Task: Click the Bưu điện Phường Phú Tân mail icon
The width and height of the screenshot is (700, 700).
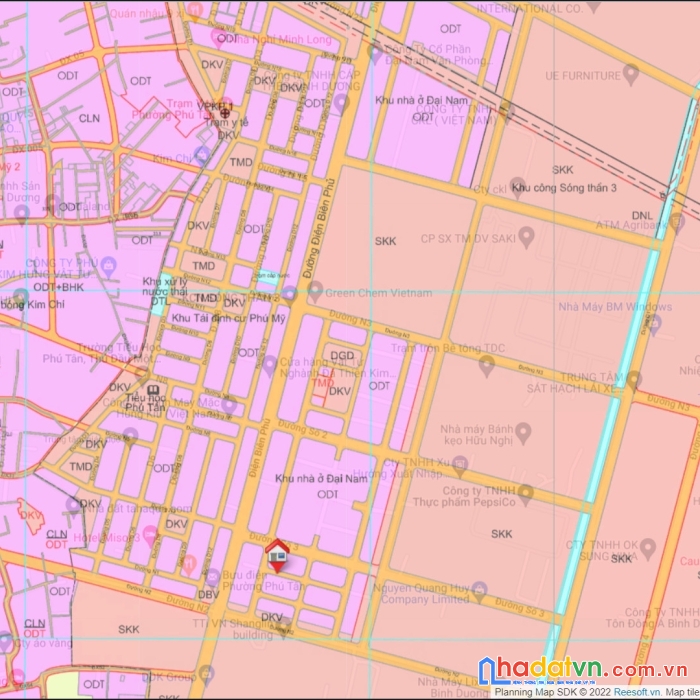Action: click(211, 577)
